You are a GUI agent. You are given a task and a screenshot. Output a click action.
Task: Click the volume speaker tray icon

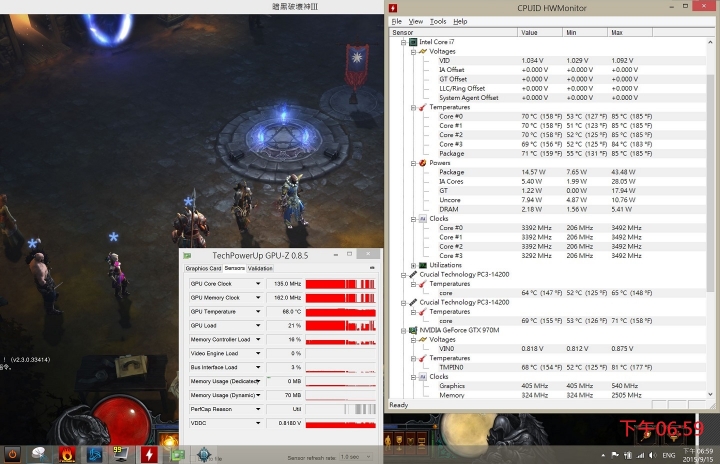(652, 455)
